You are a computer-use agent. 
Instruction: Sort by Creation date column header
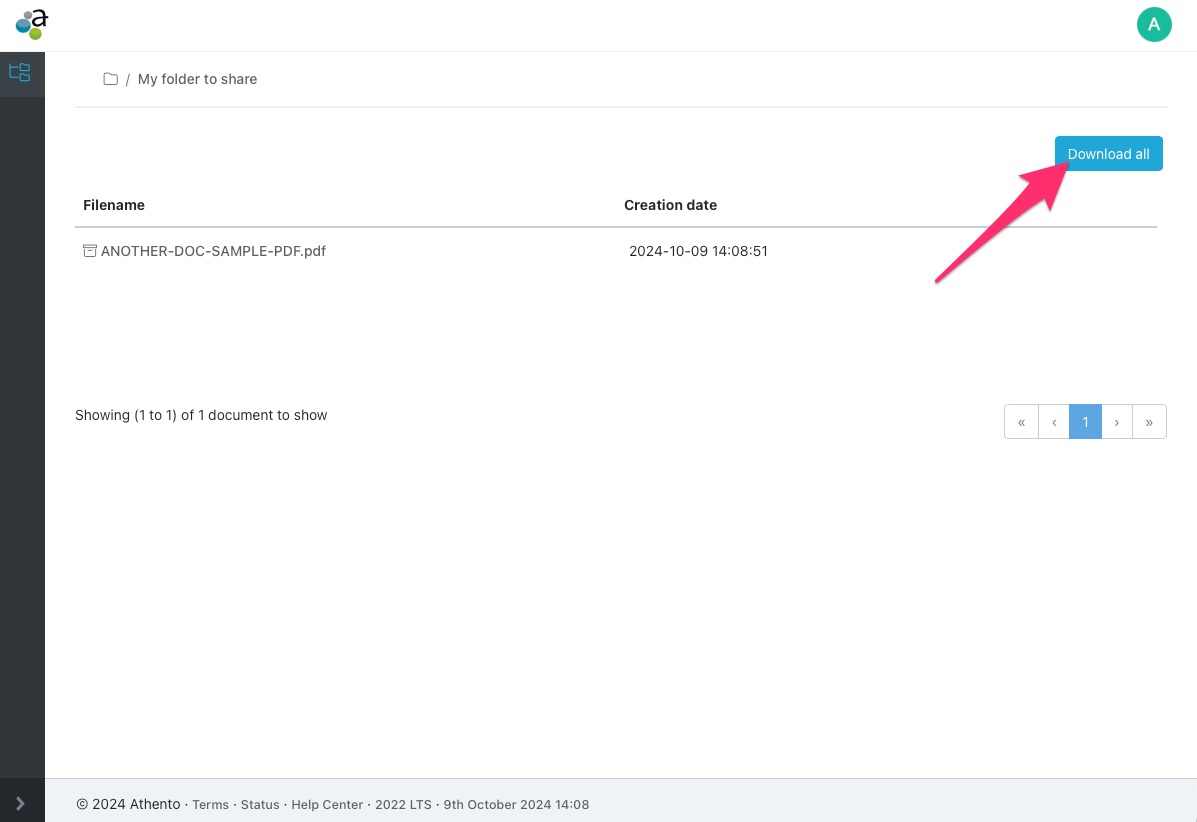point(670,205)
